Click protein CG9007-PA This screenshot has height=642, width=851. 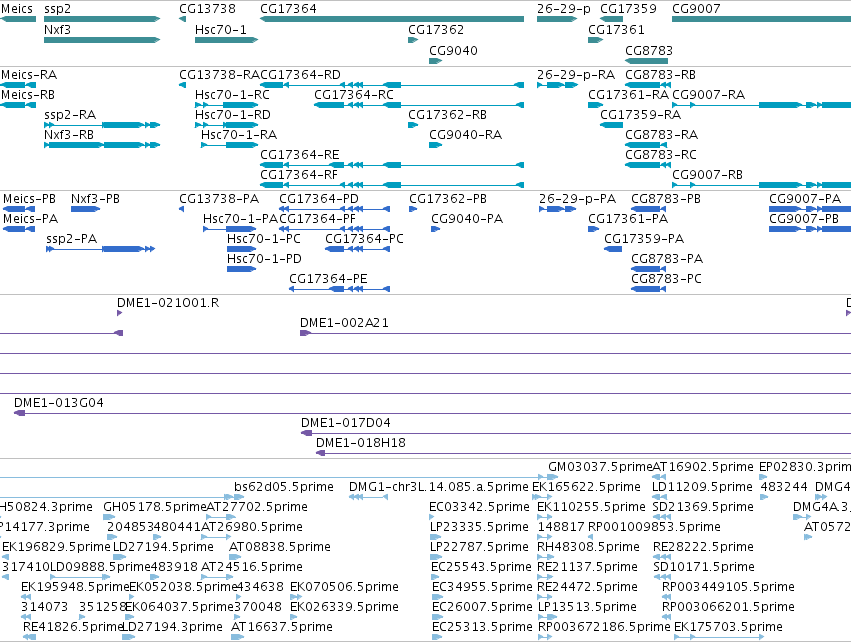[x=805, y=199]
